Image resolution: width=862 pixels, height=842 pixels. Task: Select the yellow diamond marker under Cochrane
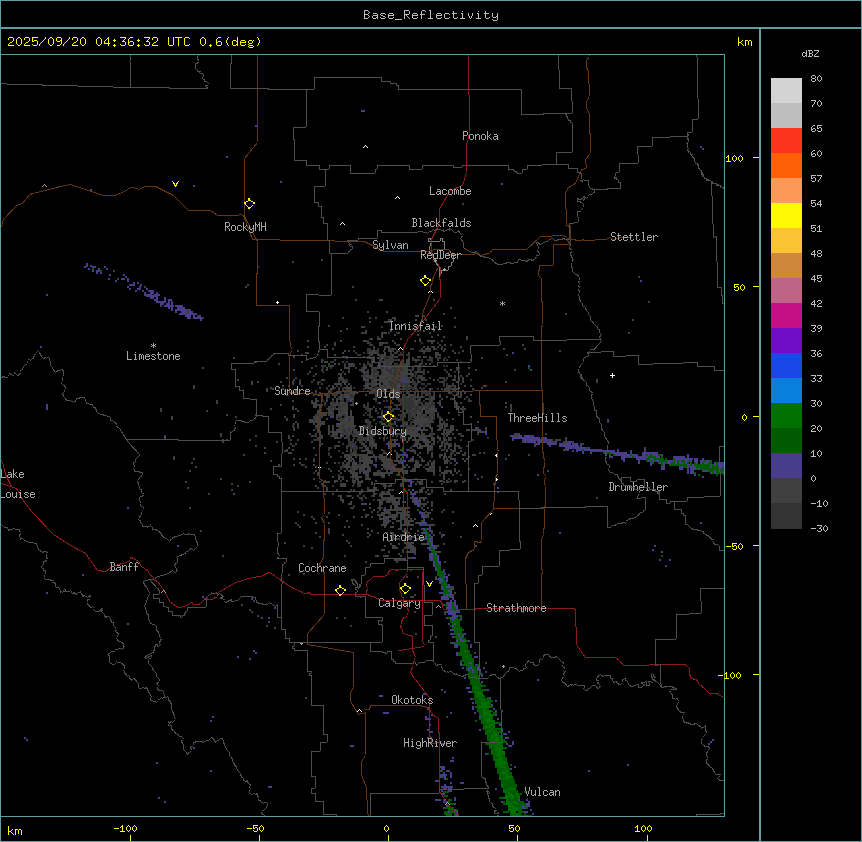coord(340,591)
